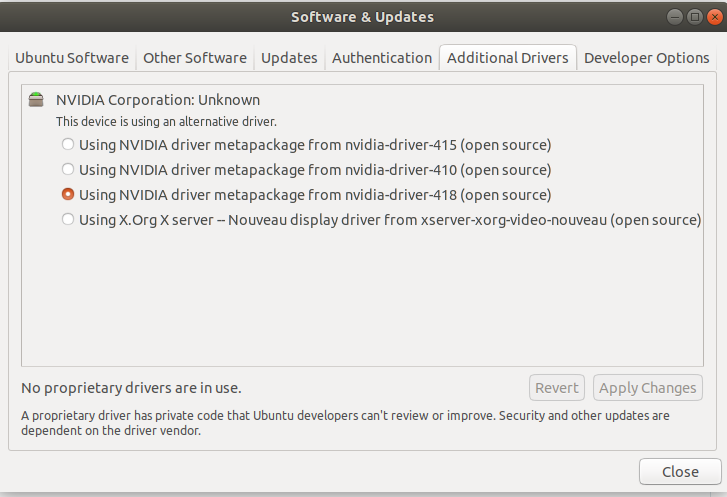The image size is (727, 497).
Task: Go to the Updates tab
Action: point(289,58)
